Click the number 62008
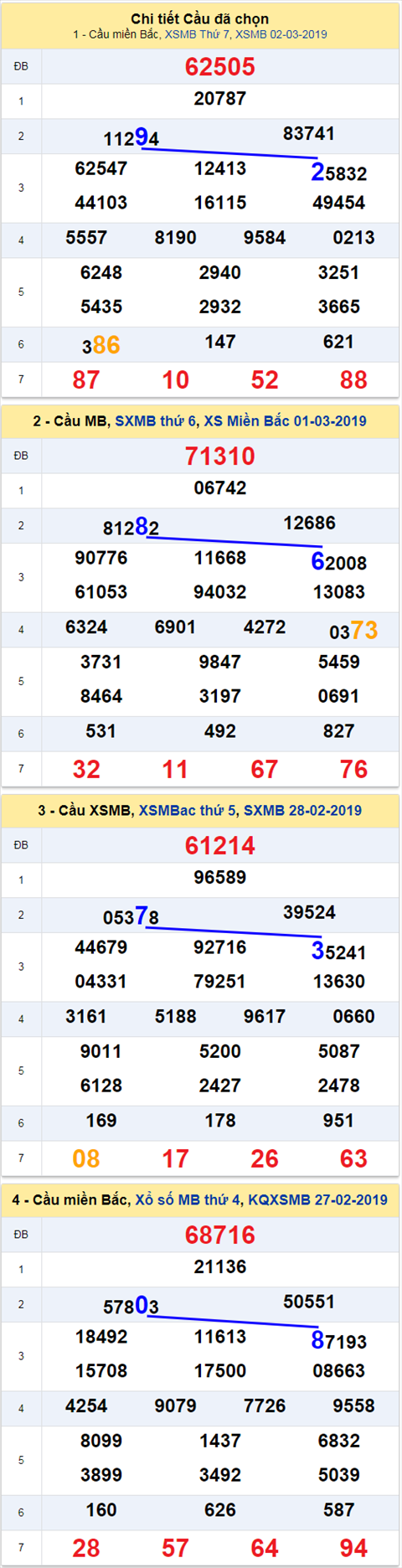Screen dimensions: 402x1568 pyautogui.click(x=339, y=562)
